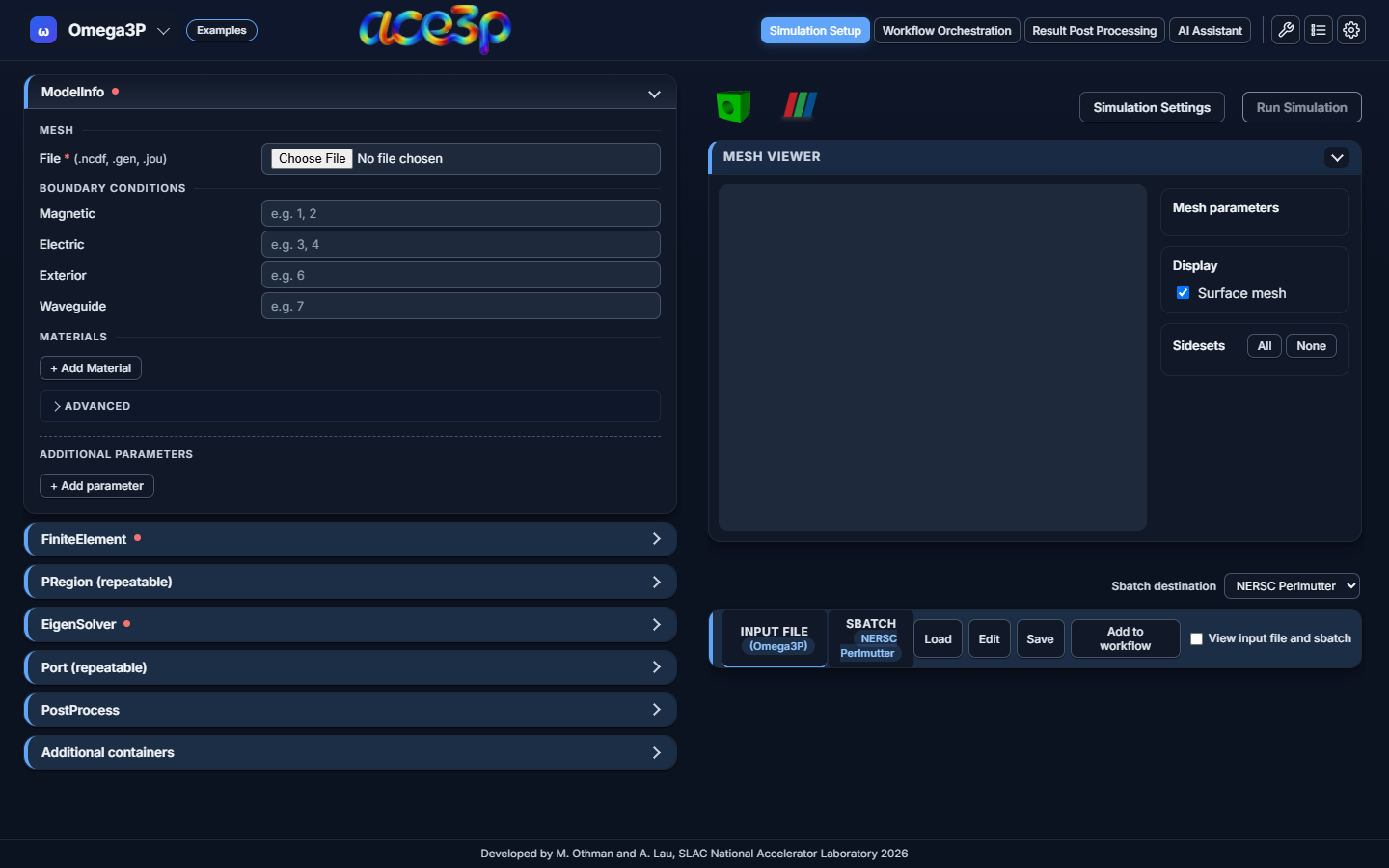Open the gear settings icon
1389x868 pixels.
coord(1351,30)
